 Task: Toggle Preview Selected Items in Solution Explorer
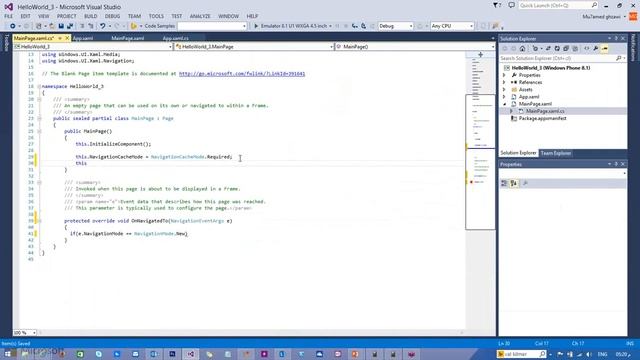pos(605,49)
